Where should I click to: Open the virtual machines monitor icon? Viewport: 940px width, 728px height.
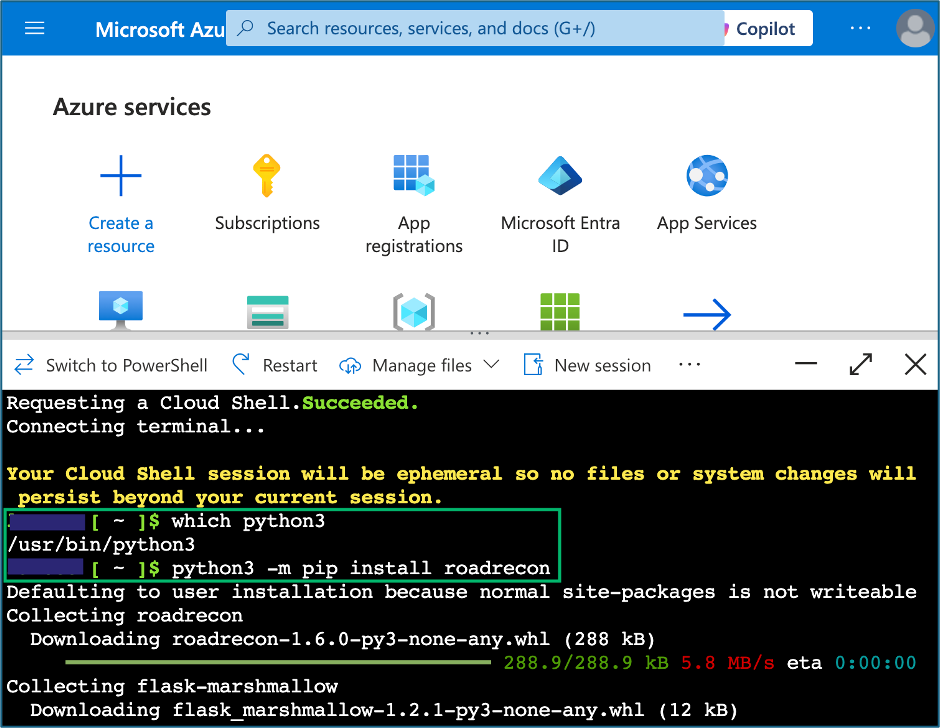[x=120, y=310]
